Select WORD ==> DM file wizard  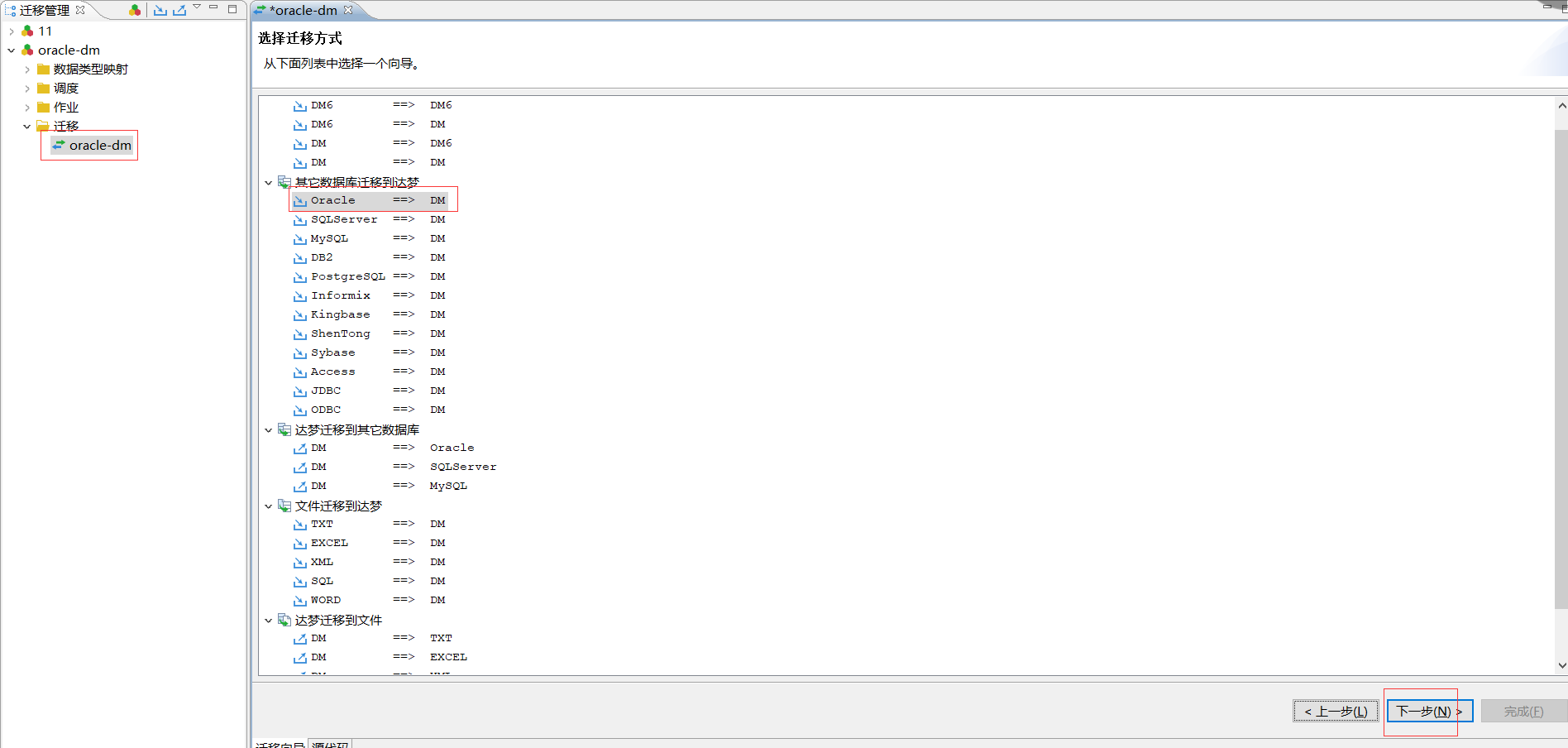click(370, 600)
